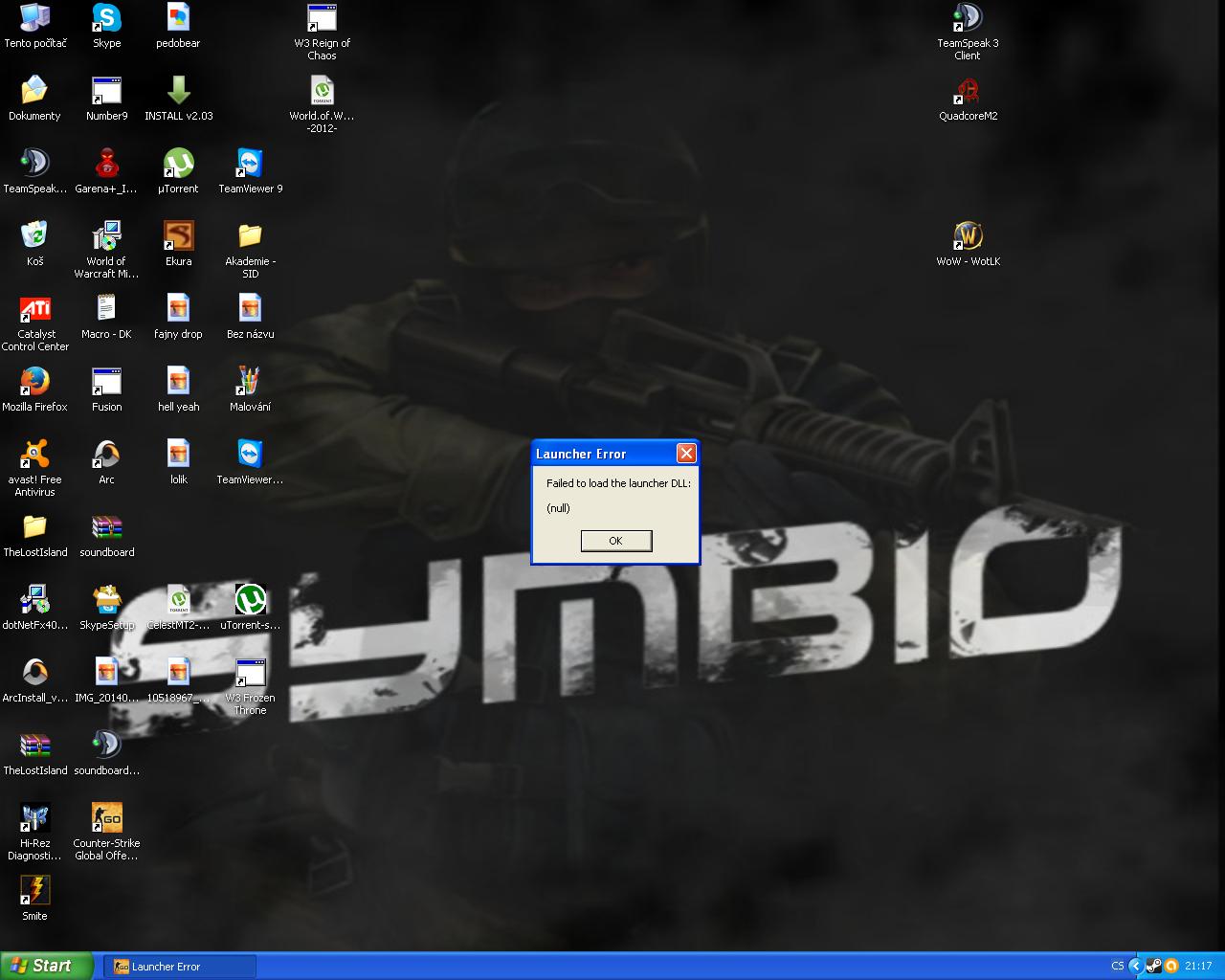Click the µTorrent desktop shortcut
This screenshot has width=1225, height=980.
(x=178, y=165)
